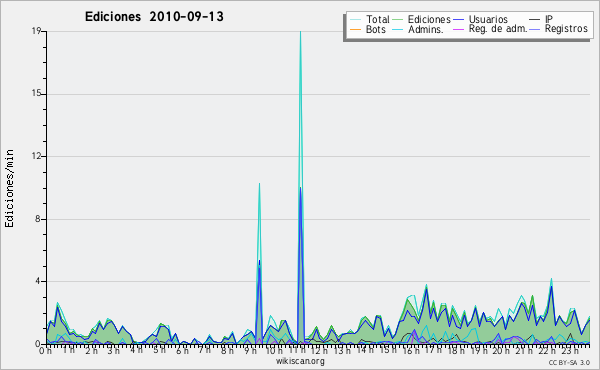This screenshot has width=600, height=370.
Task: Click the 'CC BY-SA 3.0' license text
Action: [569, 362]
